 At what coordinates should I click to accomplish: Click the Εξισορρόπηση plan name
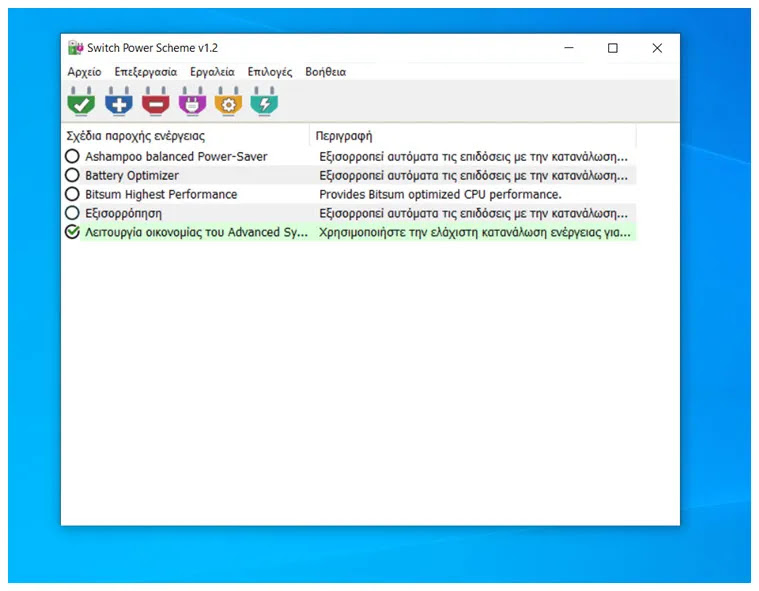tap(123, 213)
